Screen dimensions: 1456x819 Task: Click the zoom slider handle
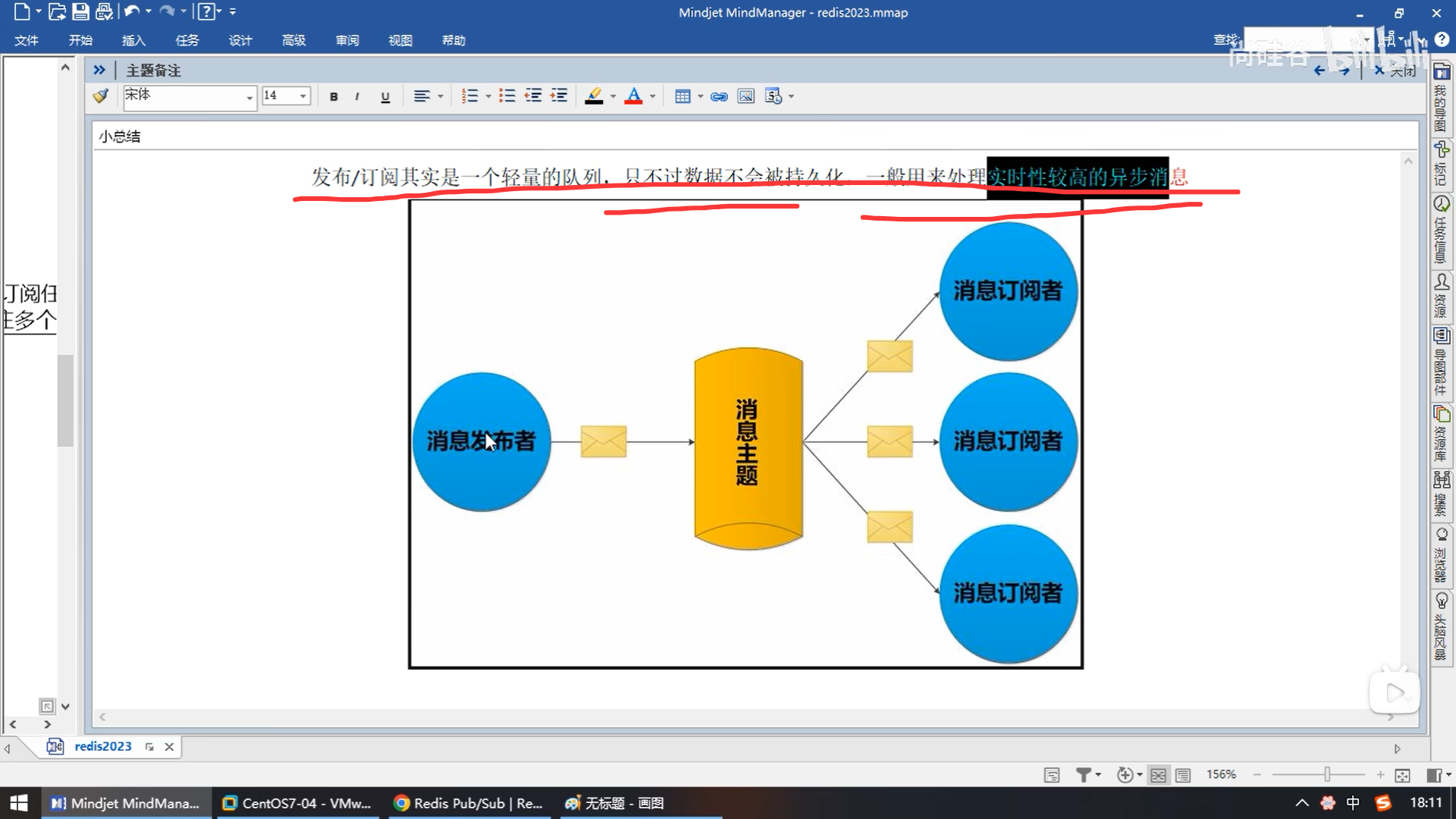click(1327, 774)
